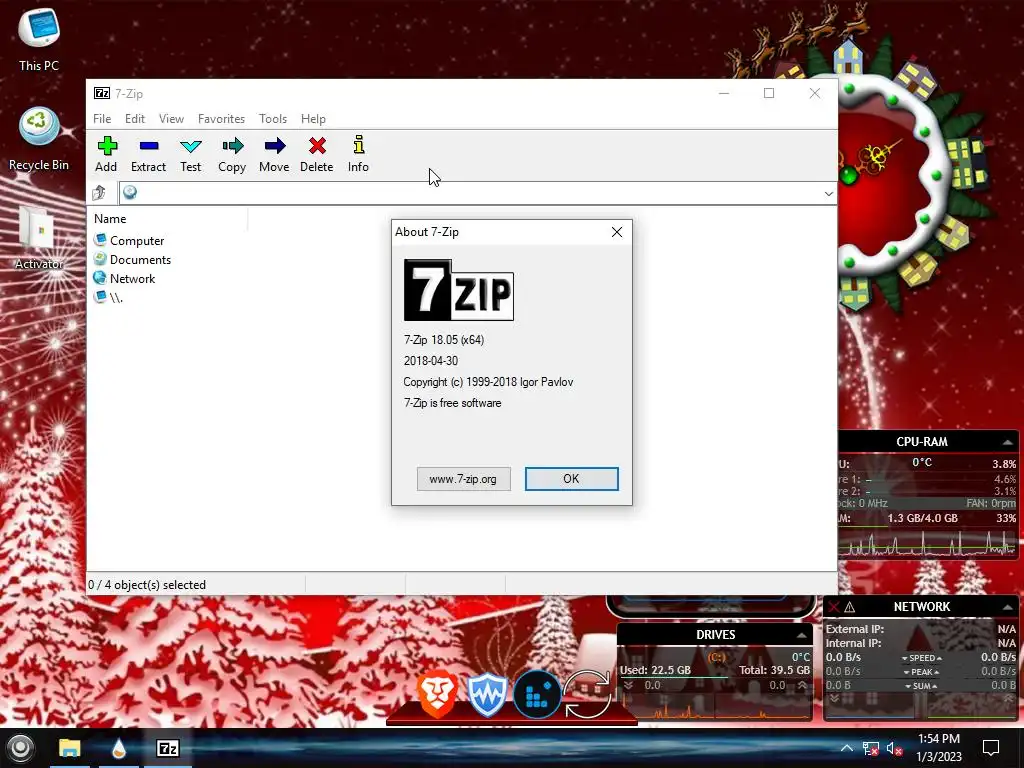The image size is (1024, 768).
Task: Open blue dotted circle app in dock
Action: click(537, 694)
